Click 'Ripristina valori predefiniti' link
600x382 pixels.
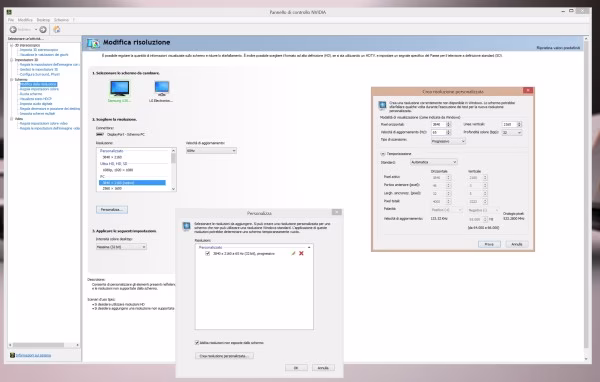pyautogui.click(x=558, y=48)
